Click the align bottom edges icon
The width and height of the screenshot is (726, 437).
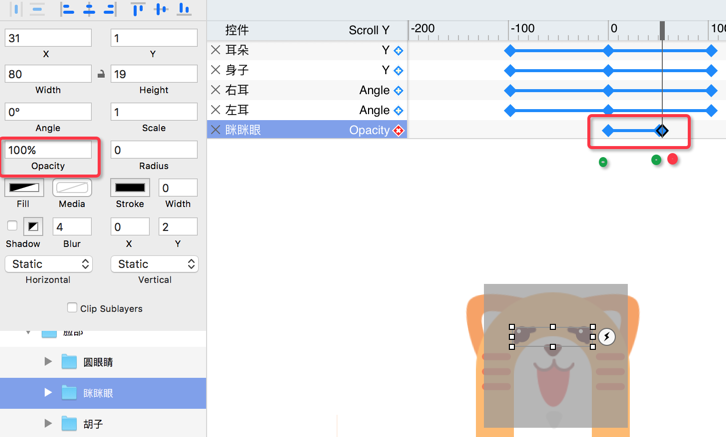pyautogui.click(x=184, y=9)
